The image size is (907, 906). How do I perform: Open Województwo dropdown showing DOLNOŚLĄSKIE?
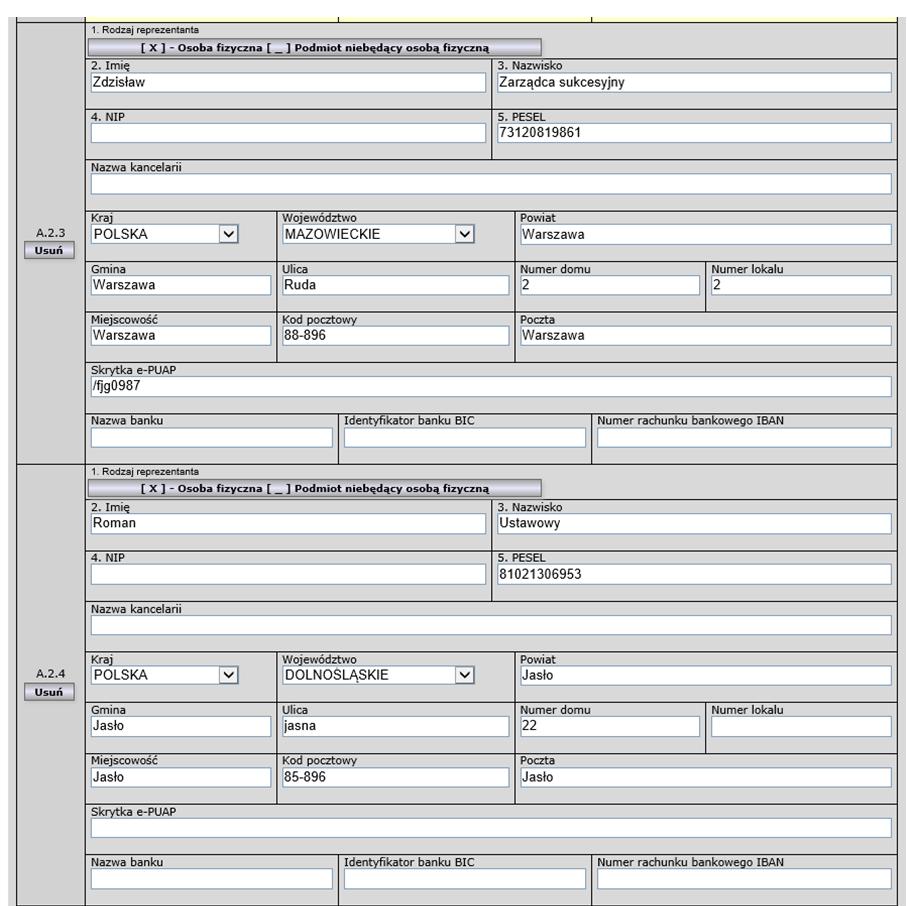click(x=378, y=675)
